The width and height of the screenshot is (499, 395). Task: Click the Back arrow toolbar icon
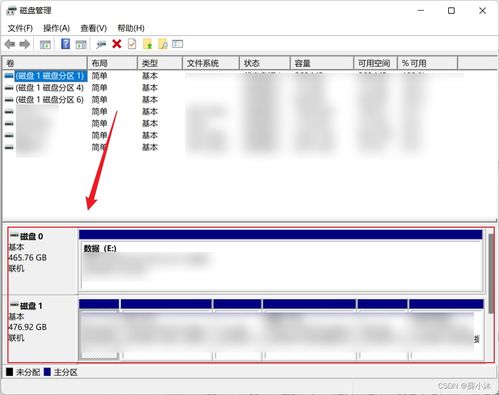point(10,44)
